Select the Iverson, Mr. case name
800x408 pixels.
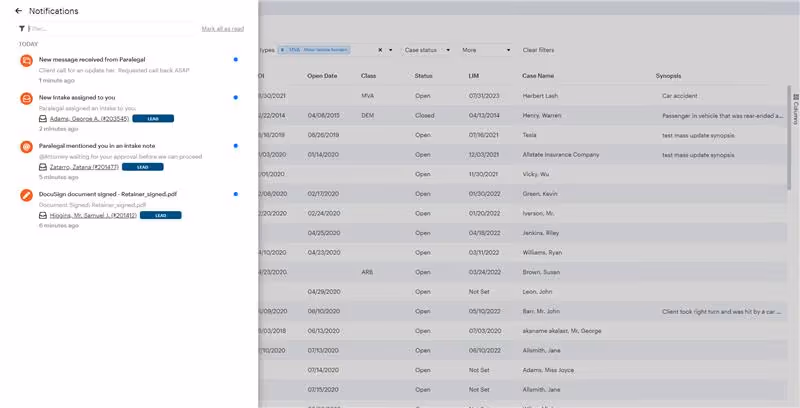pos(538,213)
